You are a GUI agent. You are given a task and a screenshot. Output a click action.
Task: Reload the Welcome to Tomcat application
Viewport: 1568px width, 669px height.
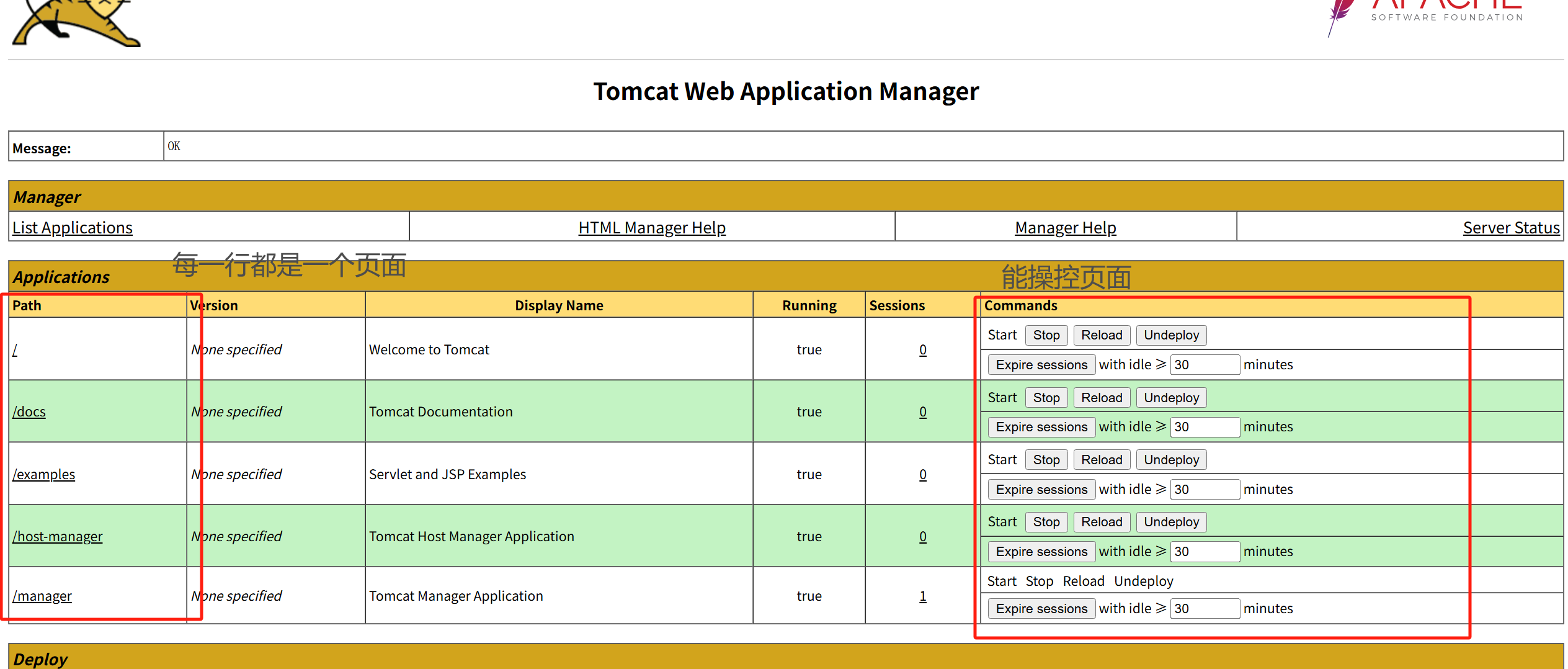[1102, 335]
